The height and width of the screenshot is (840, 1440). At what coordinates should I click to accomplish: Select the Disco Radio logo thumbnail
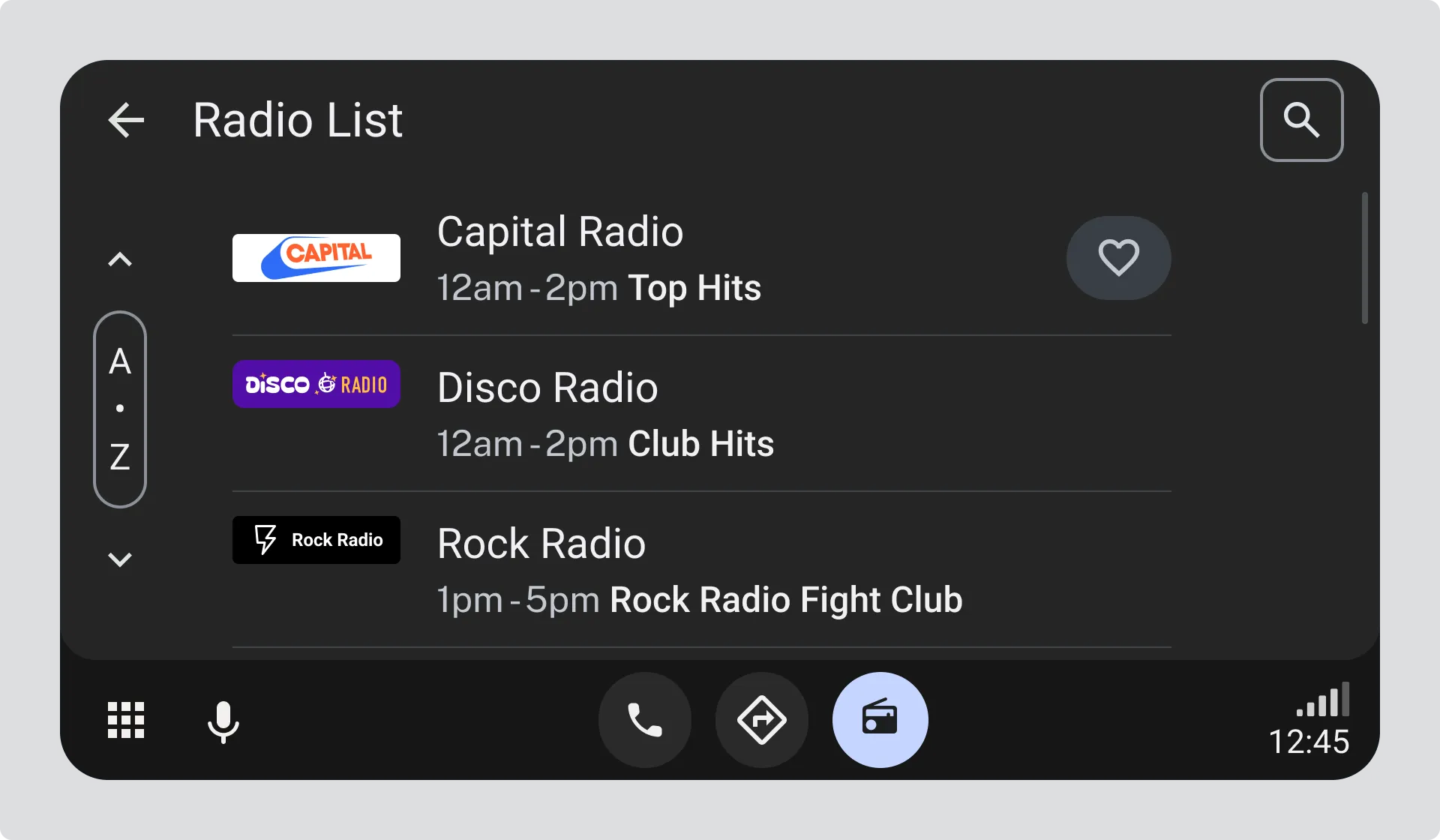pyautogui.click(x=316, y=384)
